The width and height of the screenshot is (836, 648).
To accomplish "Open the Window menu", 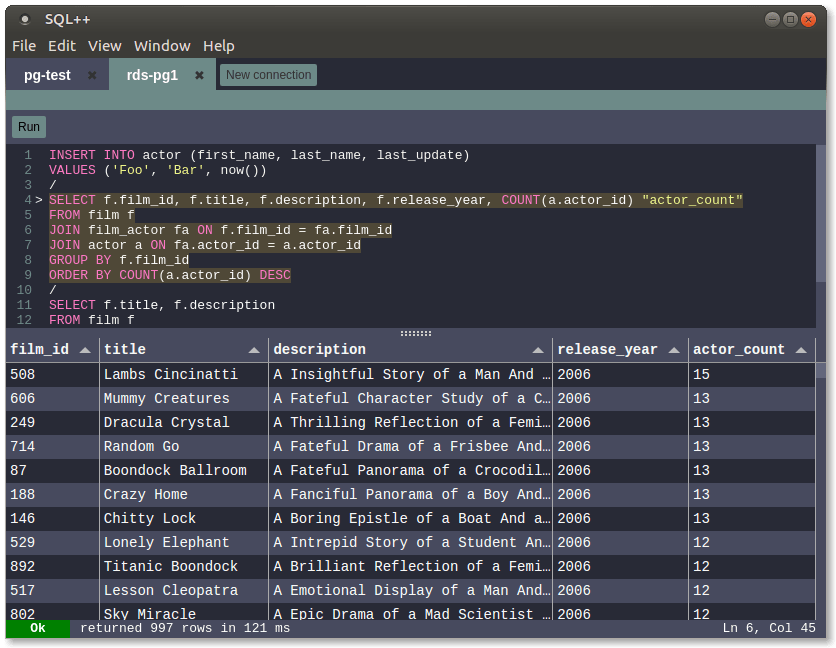I will click(x=162, y=46).
